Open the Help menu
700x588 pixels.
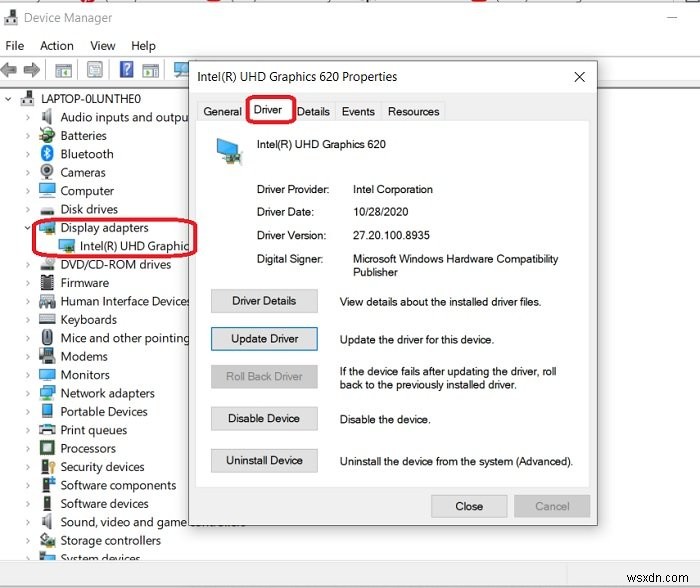pyautogui.click(x=143, y=46)
